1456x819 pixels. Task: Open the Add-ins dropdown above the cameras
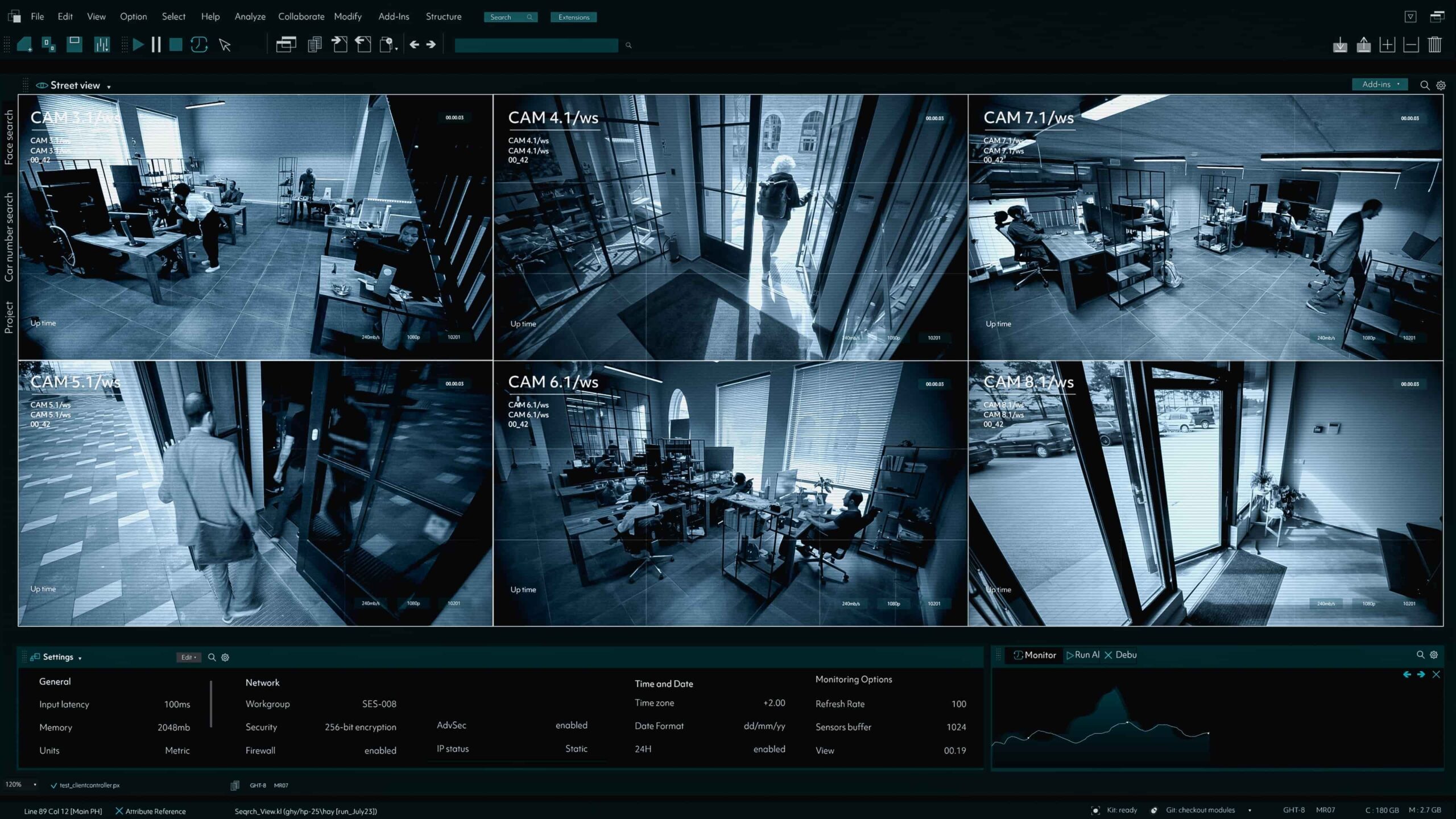1380,84
